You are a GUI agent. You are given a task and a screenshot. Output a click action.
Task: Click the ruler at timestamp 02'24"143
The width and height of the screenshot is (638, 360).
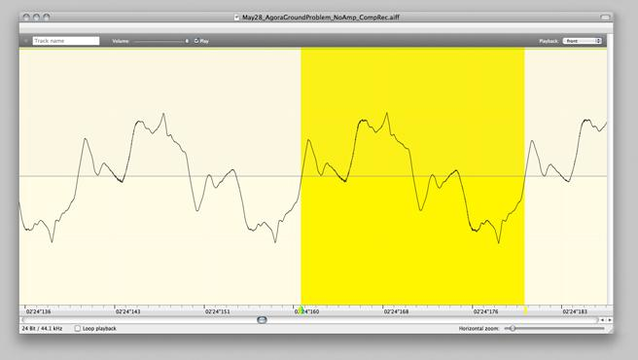128,312
